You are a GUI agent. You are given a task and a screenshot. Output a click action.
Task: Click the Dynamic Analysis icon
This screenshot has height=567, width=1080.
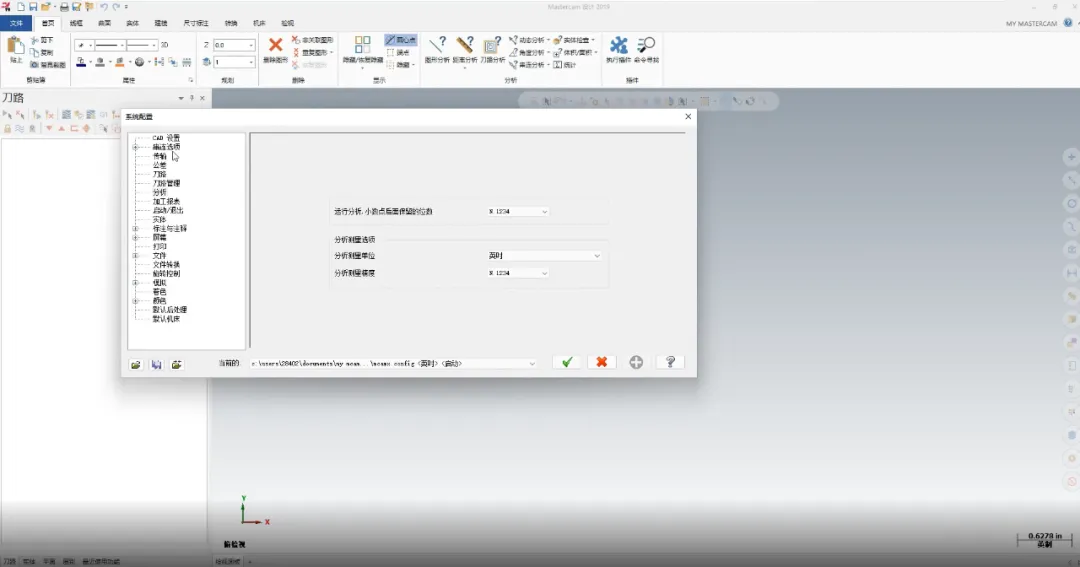click(513, 40)
